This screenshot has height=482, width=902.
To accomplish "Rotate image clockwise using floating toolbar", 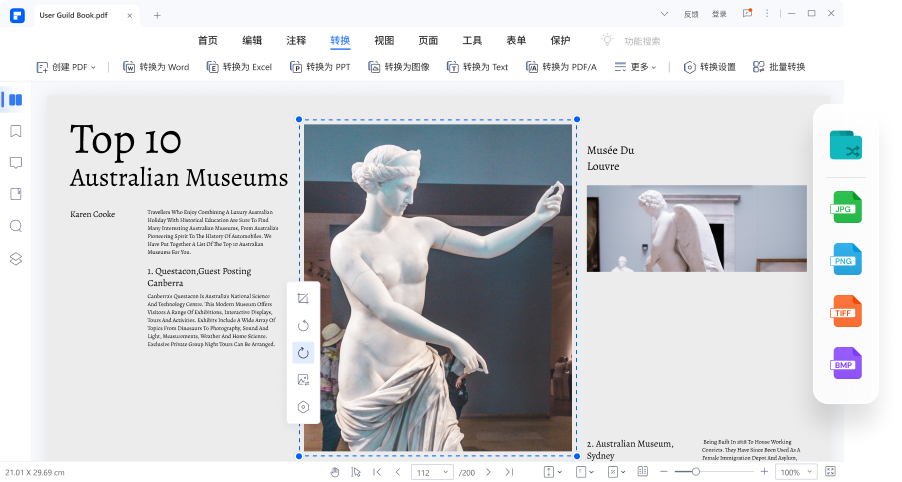I will [x=303, y=352].
